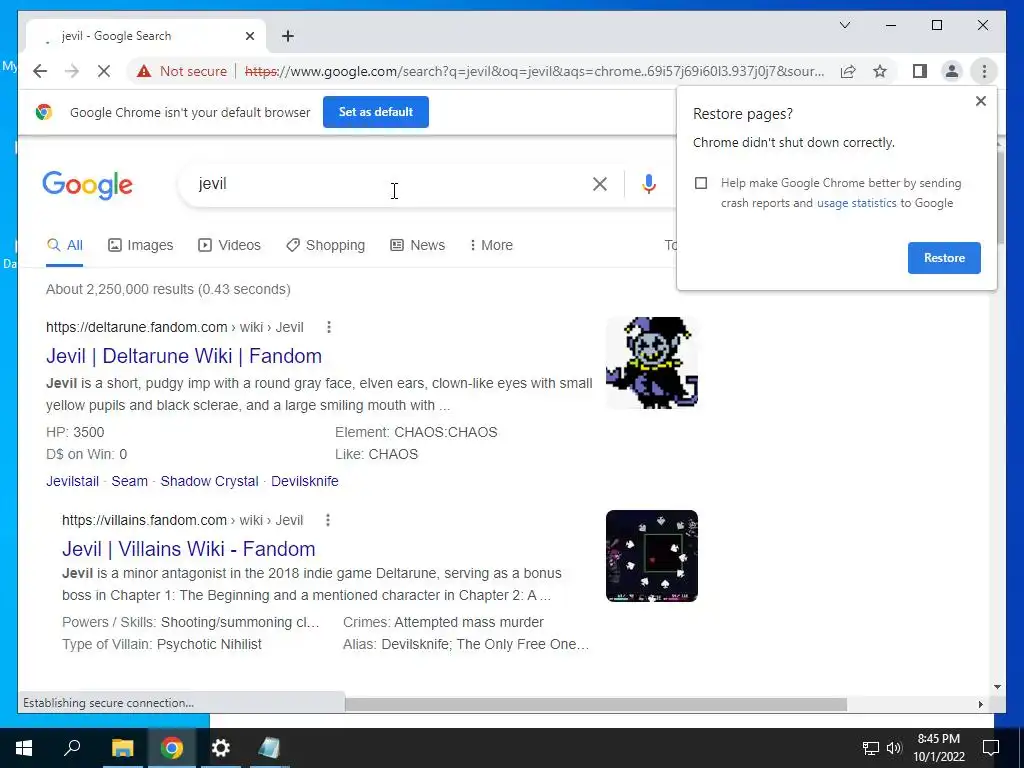Click the Jevil jester character thumbnail
1024x768 pixels.
[x=651, y=363]
